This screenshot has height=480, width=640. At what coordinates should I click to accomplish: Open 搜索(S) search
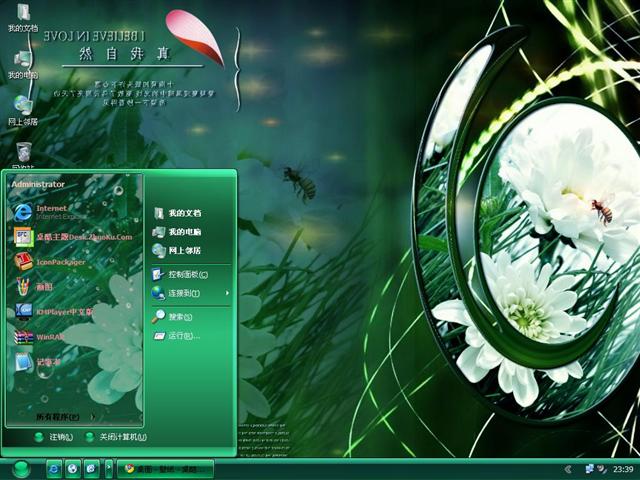(172, 317)
